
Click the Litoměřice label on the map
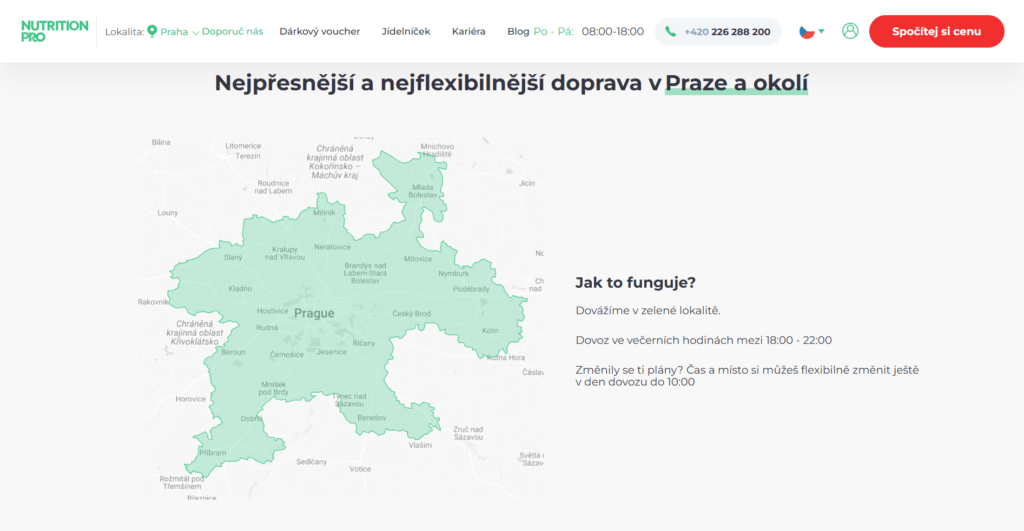coord(243,146)
